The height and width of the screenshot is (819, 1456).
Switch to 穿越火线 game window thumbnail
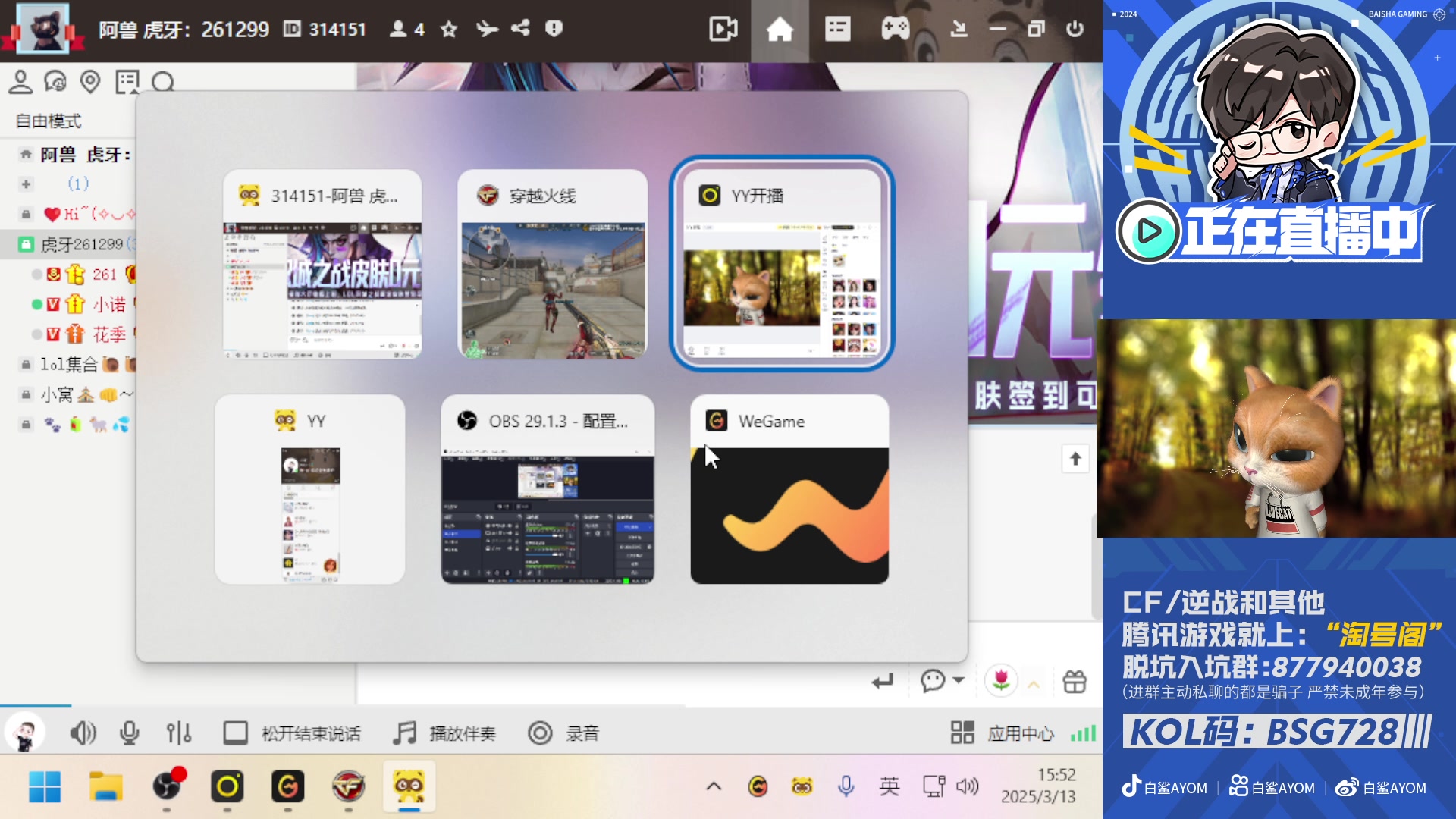(x=553, y=264)
